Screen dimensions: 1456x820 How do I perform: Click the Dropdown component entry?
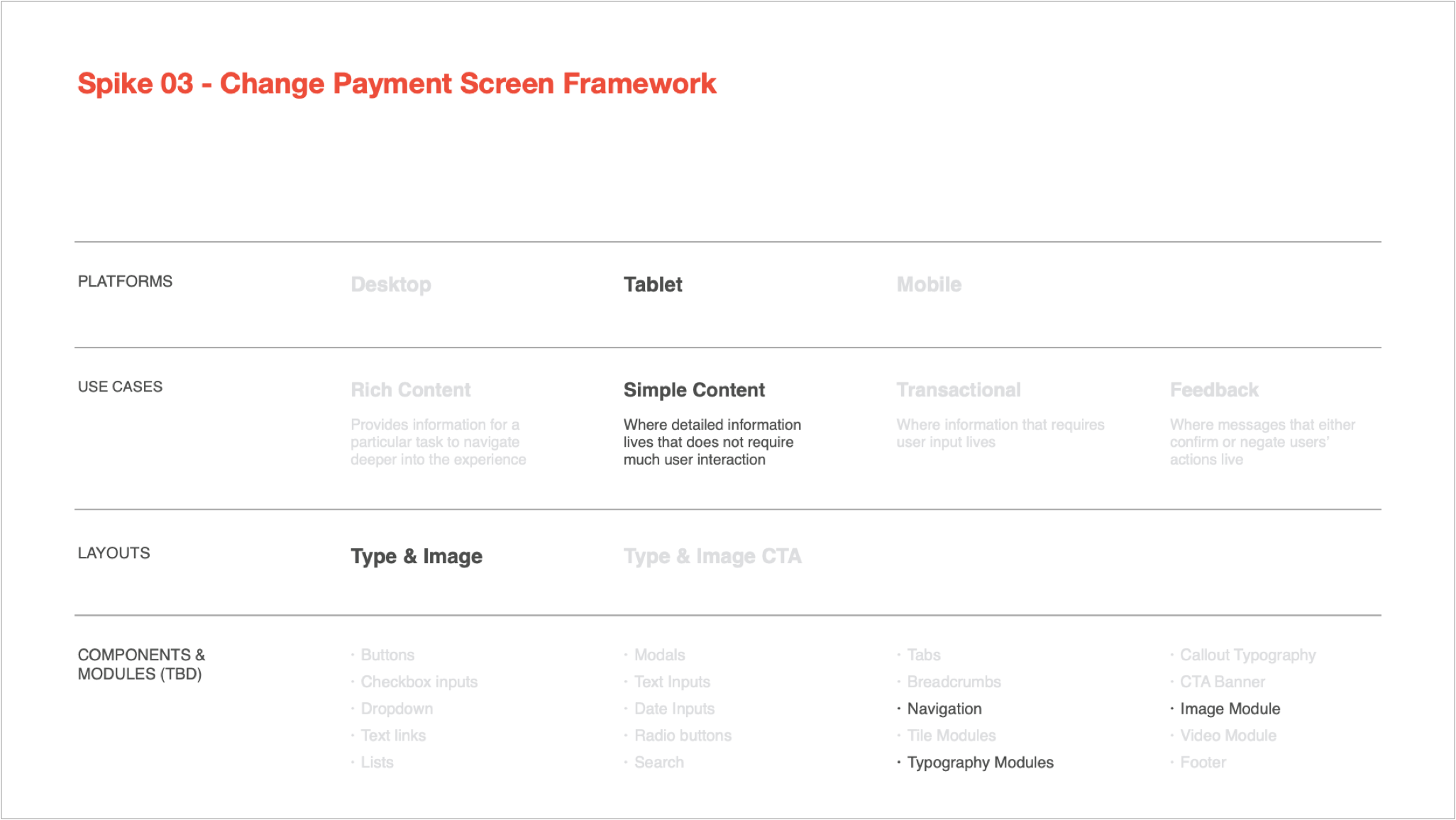[397, 709]
